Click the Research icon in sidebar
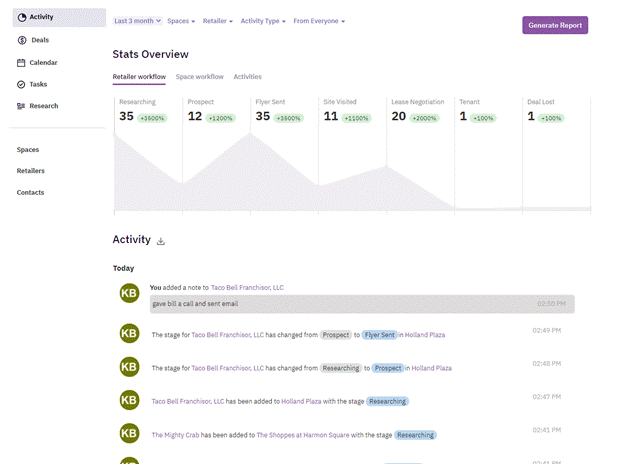 click(22, 106)
